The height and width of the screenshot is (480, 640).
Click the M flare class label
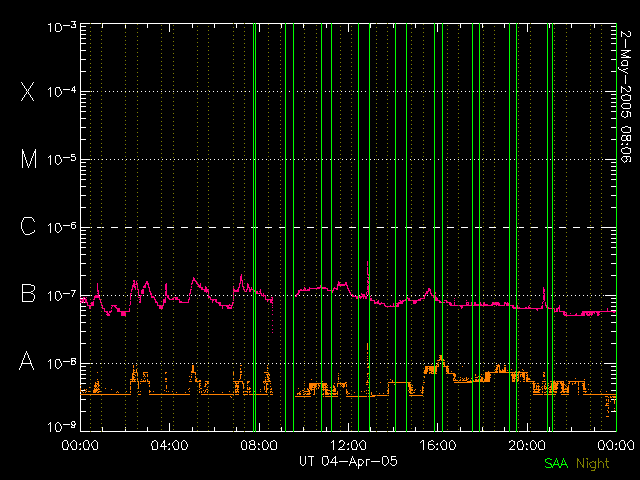[x=29, y=159]
